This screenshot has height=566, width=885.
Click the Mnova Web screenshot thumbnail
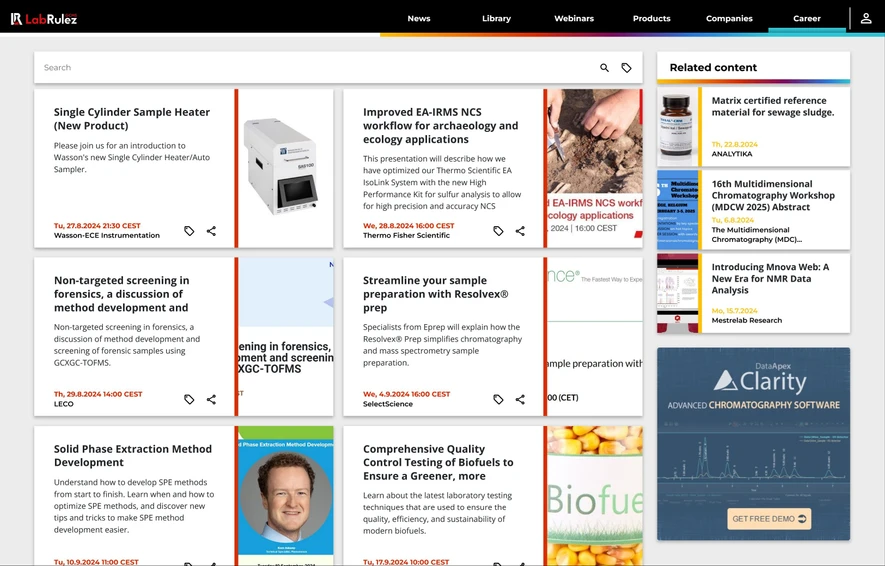pos(677,293)
